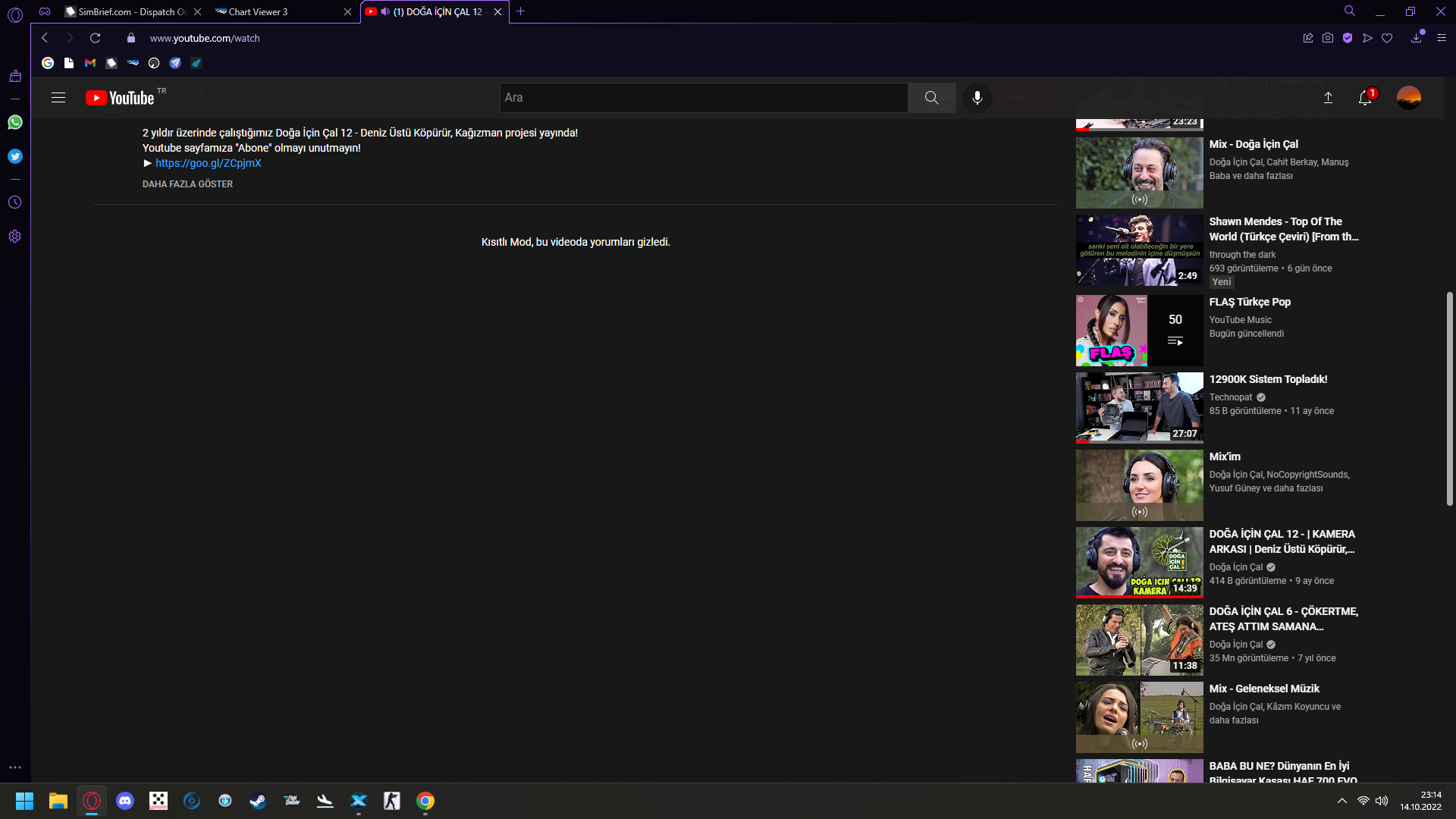Open the YouTube hamburger guide menu

pos(58,98)
